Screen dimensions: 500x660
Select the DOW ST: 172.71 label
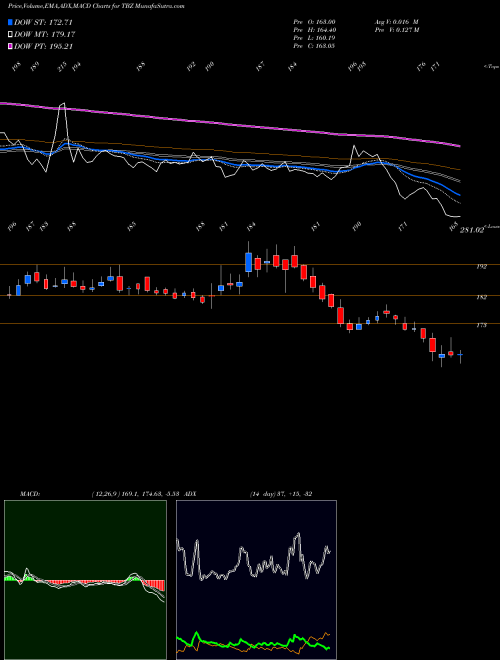pyautogui.click(x=43, y=22)
